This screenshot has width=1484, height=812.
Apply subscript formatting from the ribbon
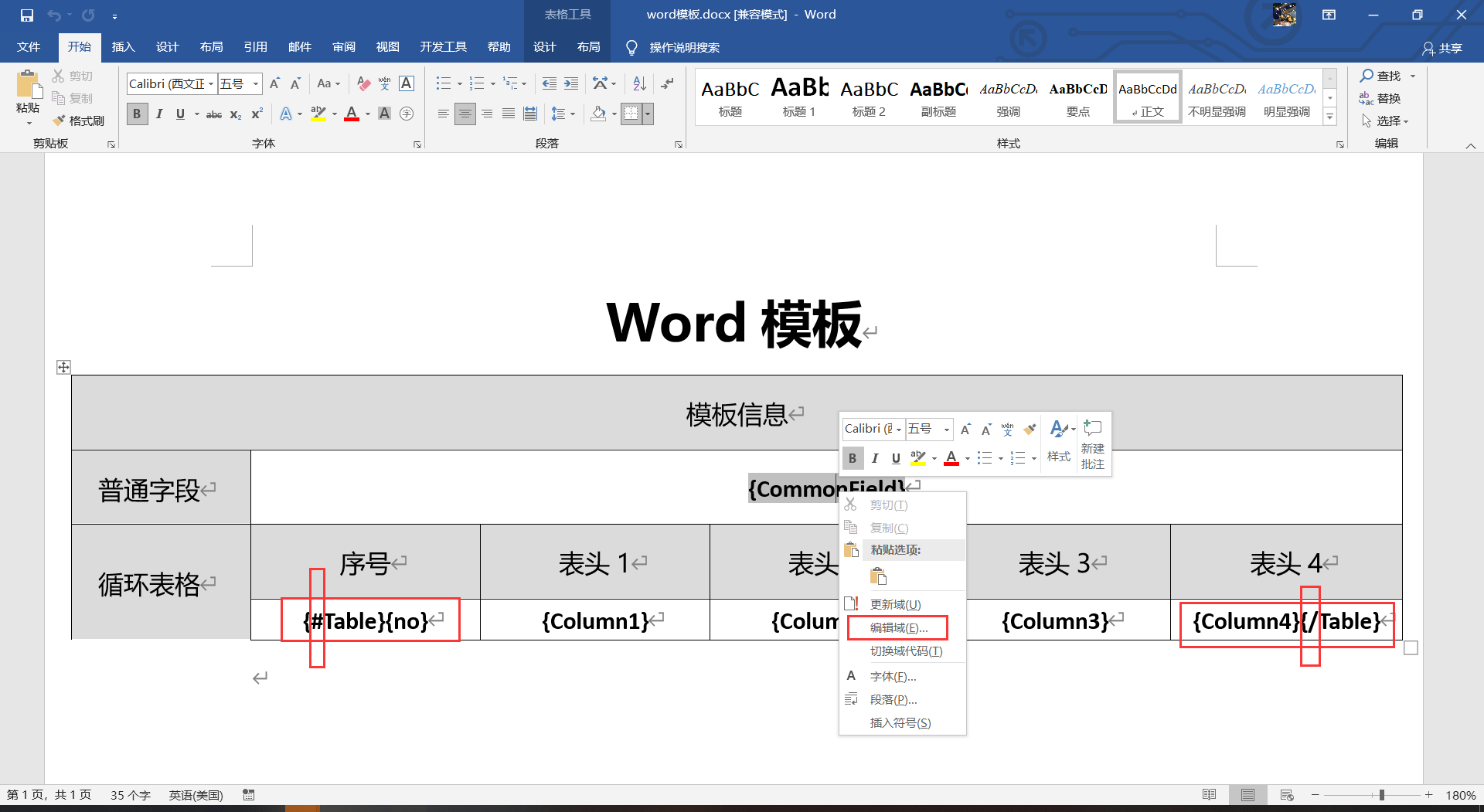(234, 114)
